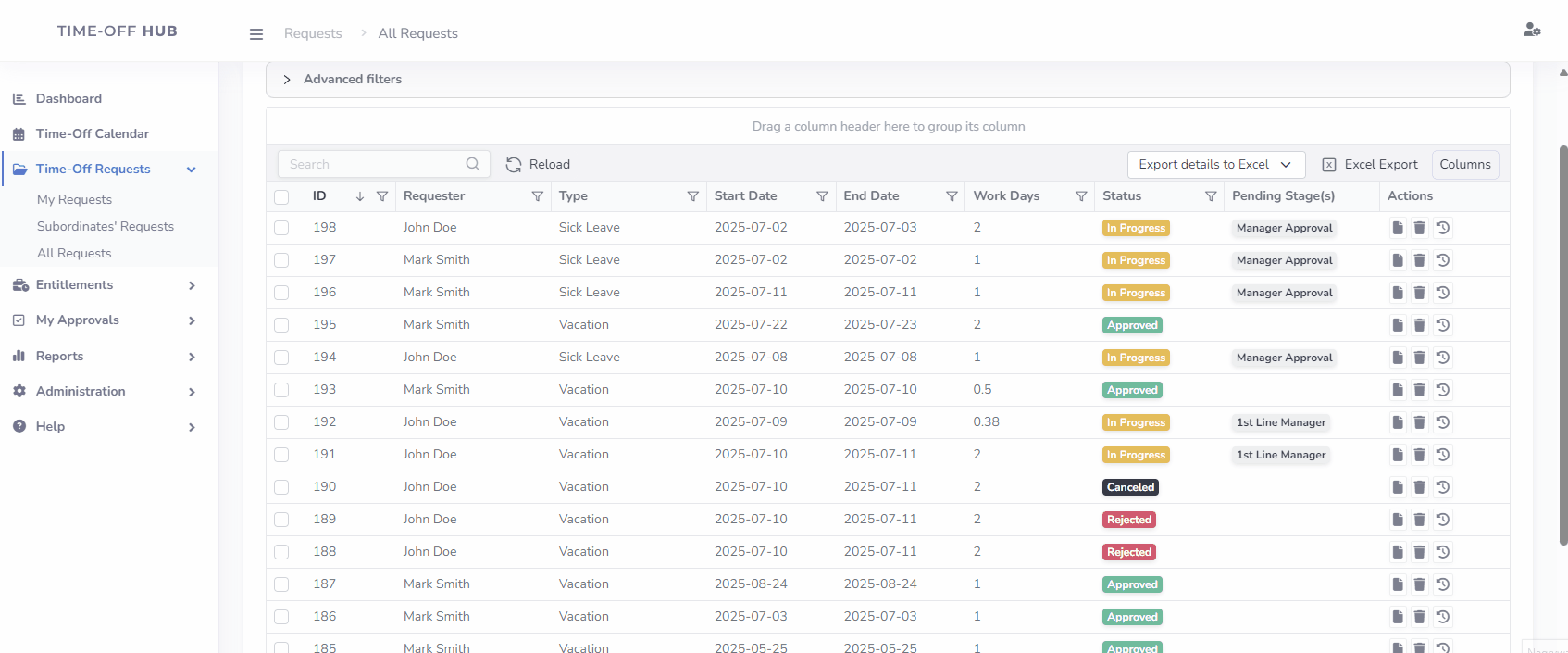Screen dimensions: 1568x653
Task: Open Subordinates' Requests in sidebar
Action: click(106, 226)
